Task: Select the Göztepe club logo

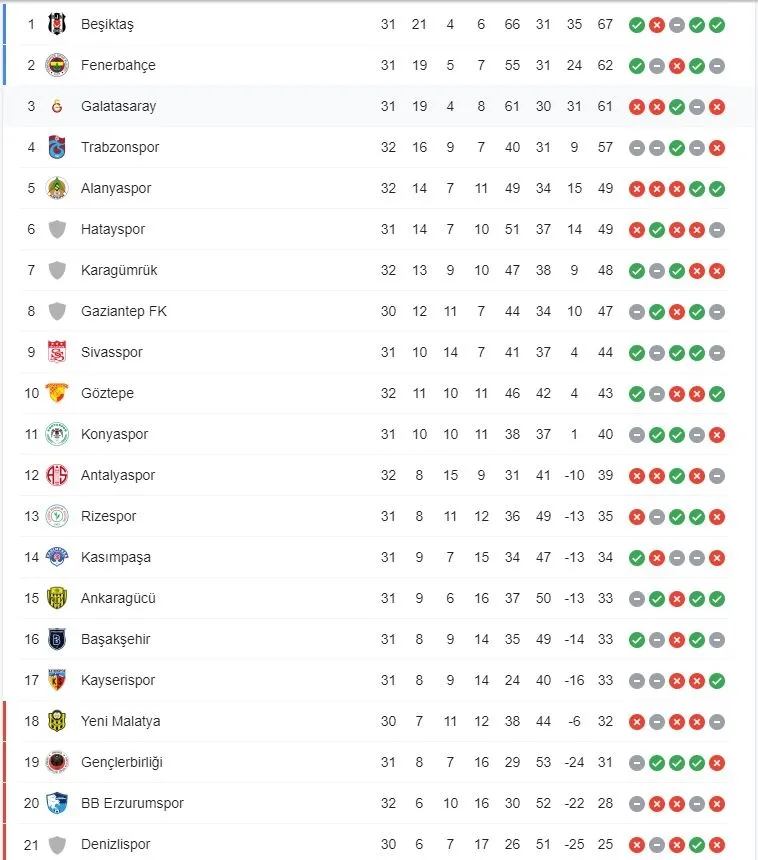Action: (x=57, y=393)
